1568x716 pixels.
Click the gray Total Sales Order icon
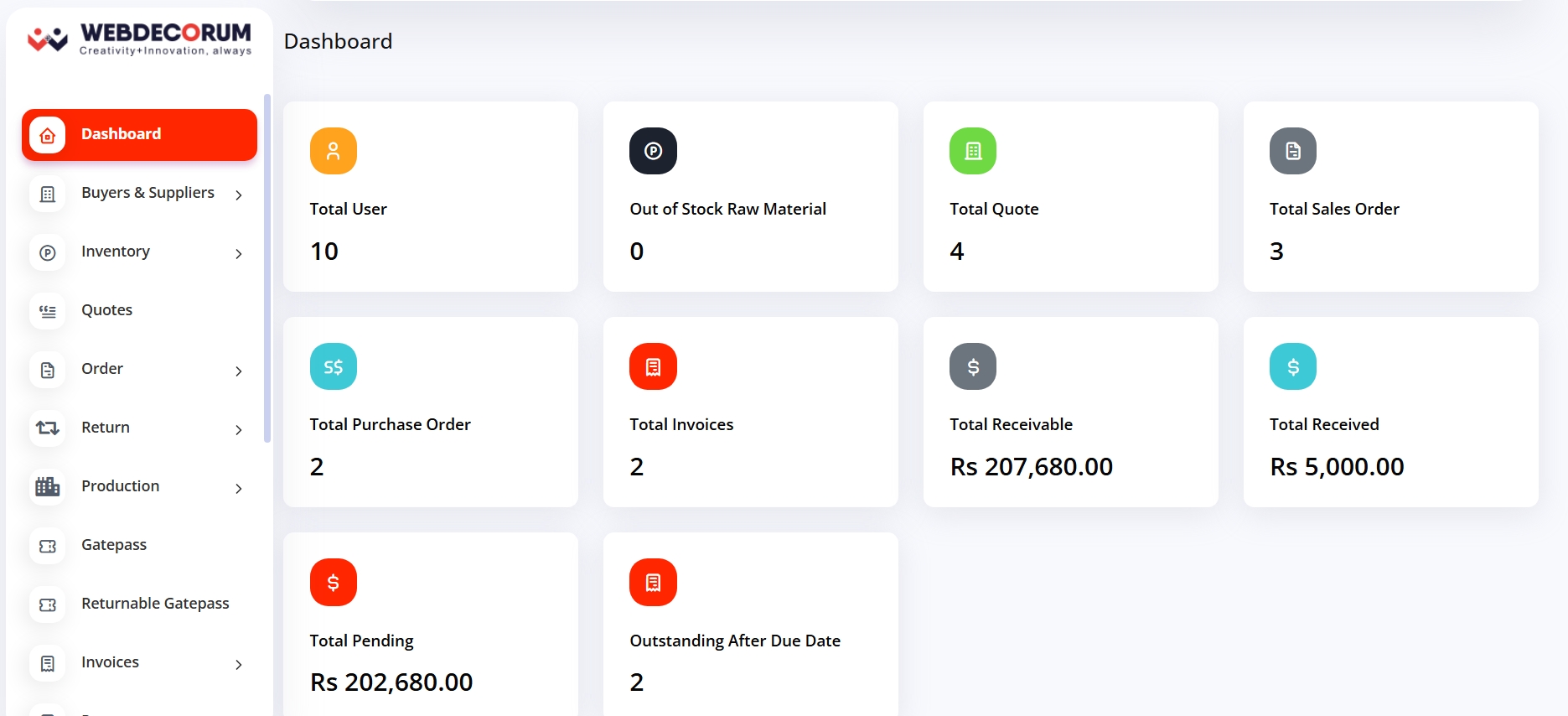tap(1292, 151)
